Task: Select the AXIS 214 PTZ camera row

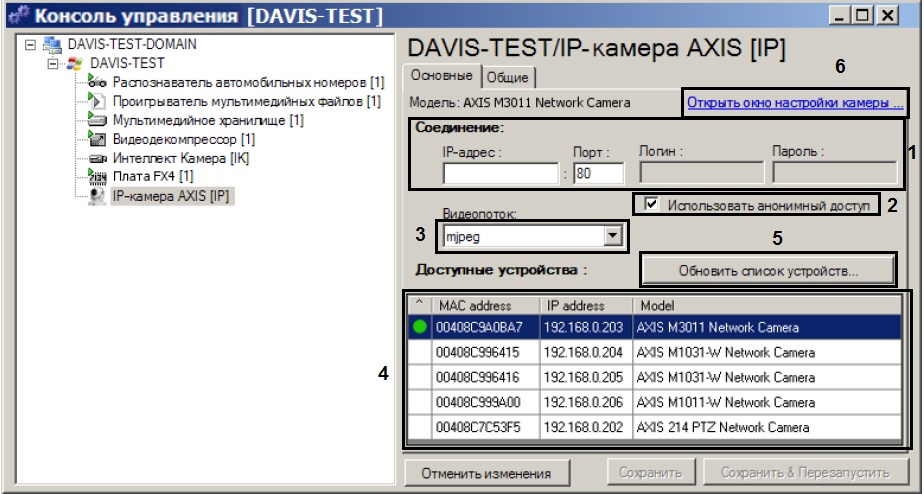Action: click(654, 427)
